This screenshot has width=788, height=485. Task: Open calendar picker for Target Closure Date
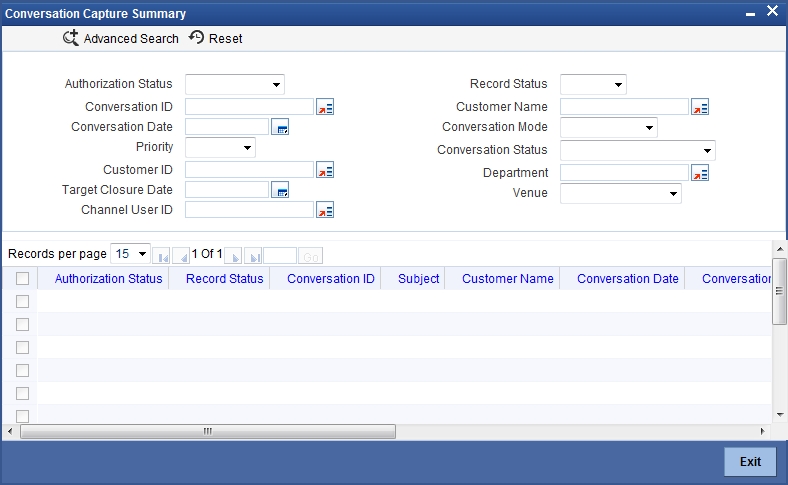[x=280, y=190]
